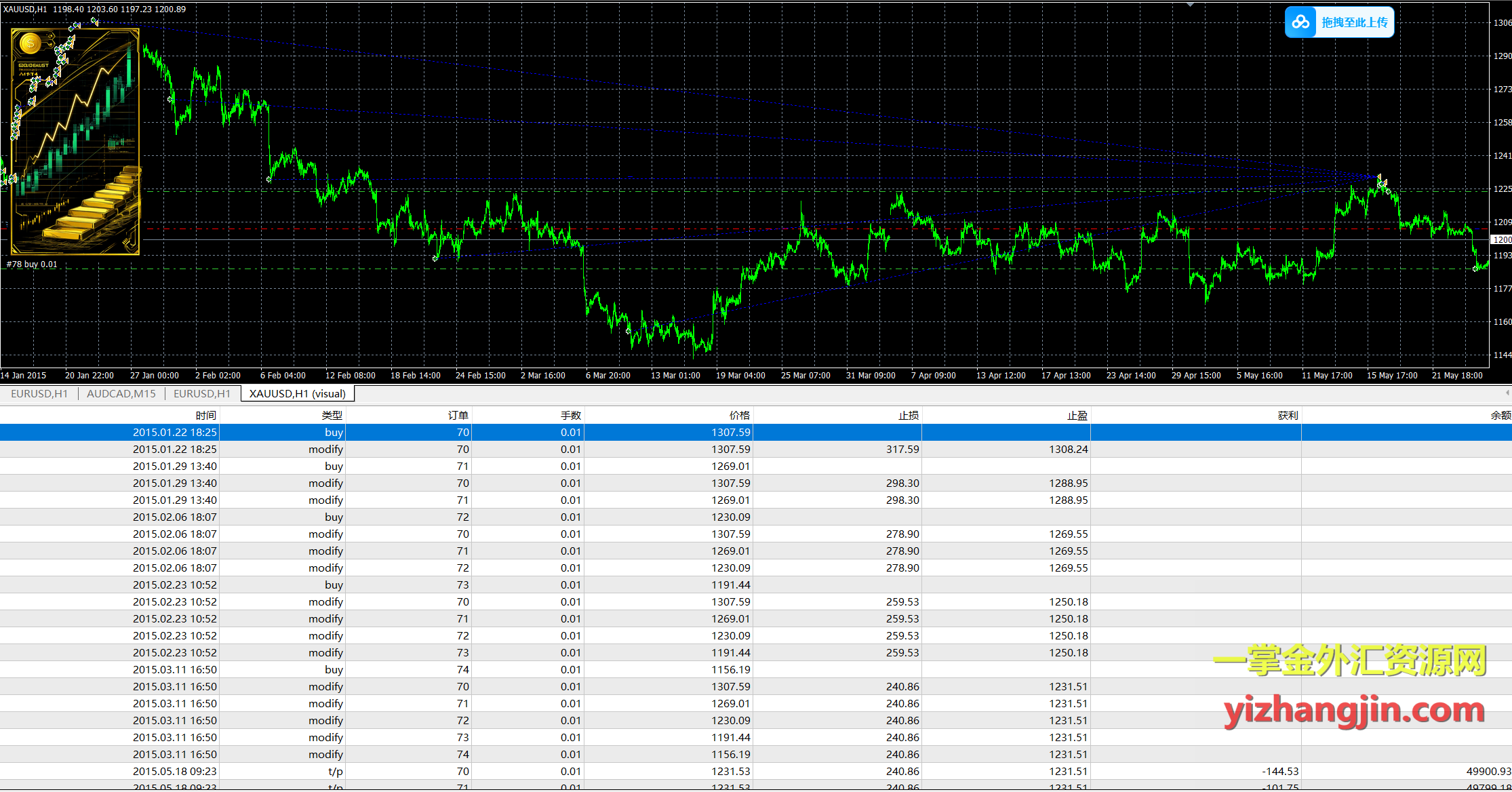Click the #78 buy 0.01 order label

pyautogui.click(x=32, y=264)
